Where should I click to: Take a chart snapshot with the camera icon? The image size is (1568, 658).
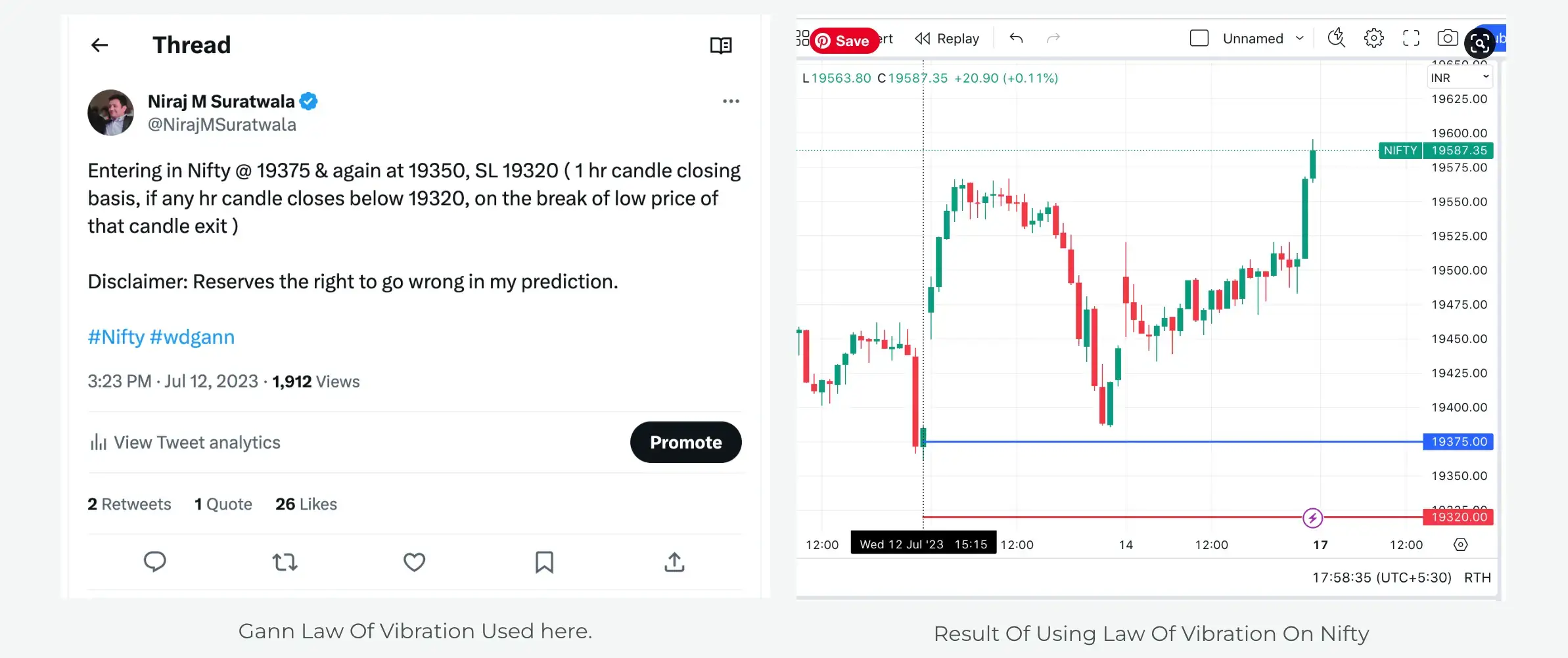click(x=1448, y=38)
